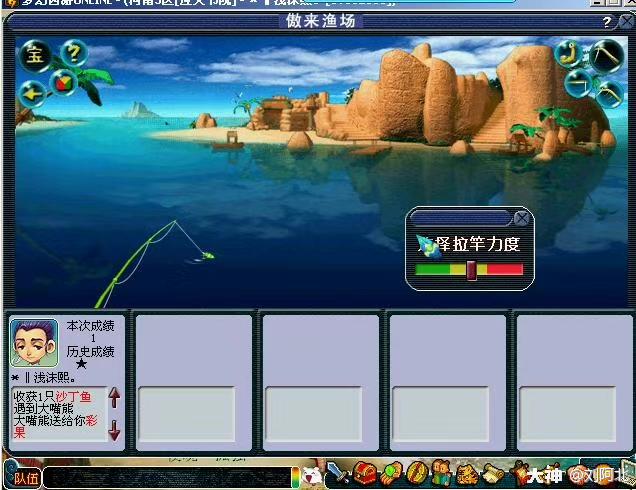
Task: Click the green gem scroll icon
Action: [x=391, y=473]
